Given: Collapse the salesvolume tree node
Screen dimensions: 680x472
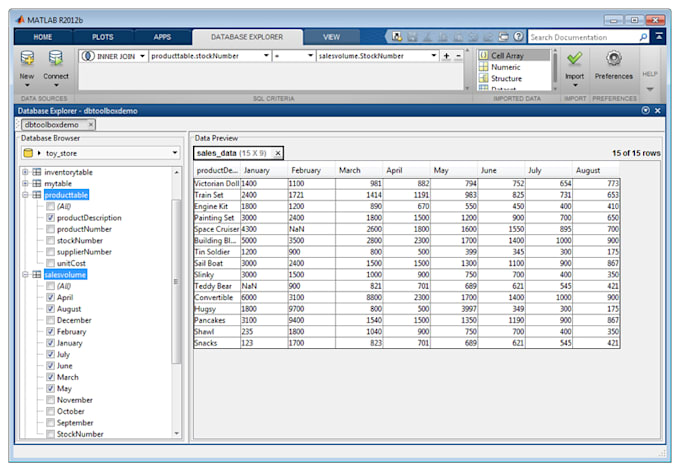Looking at the screenshot, I should (x=25, y=274).
